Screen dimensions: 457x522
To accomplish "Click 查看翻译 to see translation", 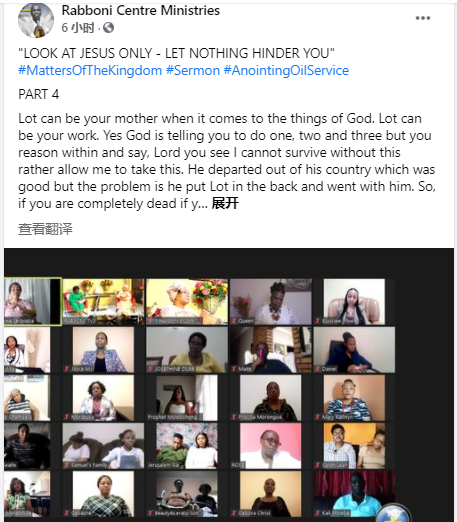I will (x=45, y=229).
